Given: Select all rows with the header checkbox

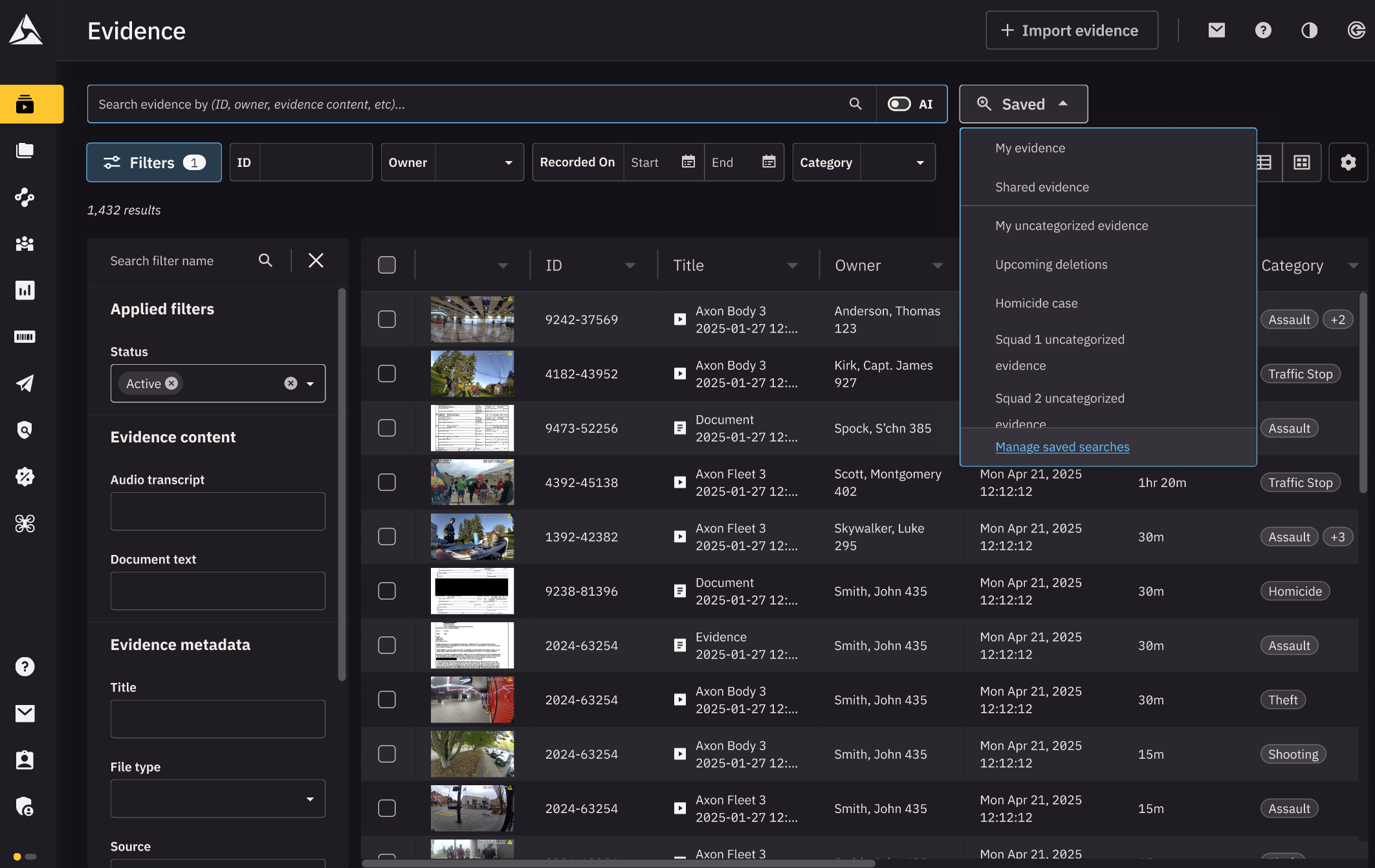Looking at the screenshot, I should click(x=386, y=265).
